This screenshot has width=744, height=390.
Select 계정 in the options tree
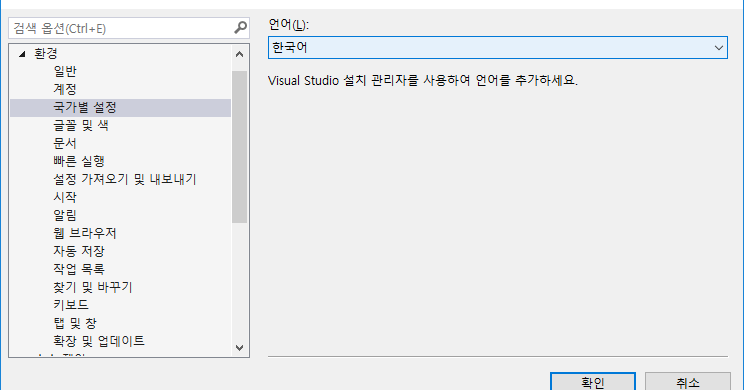[65, 89]
